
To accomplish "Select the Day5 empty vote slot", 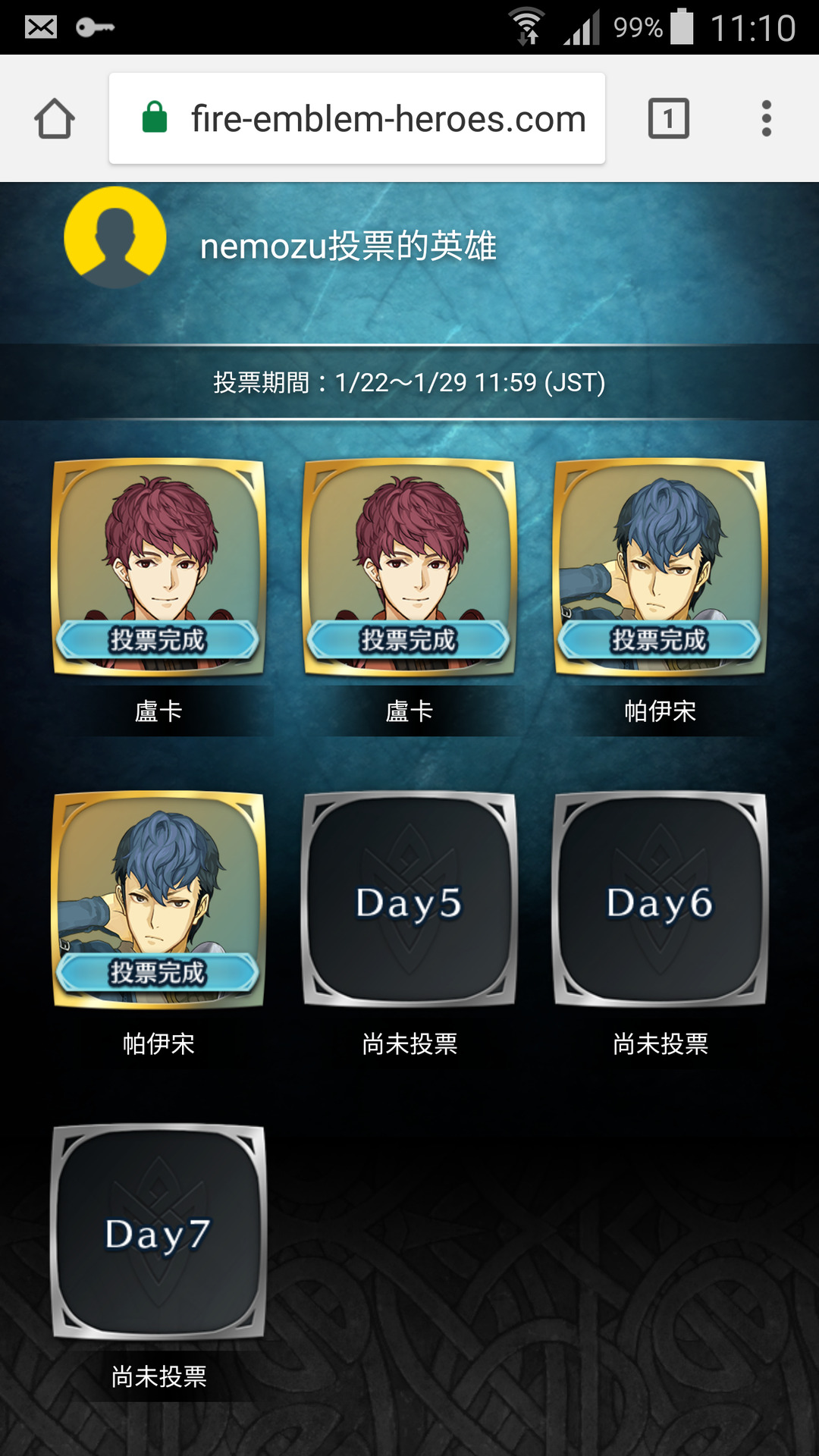I will click(409, 899).
